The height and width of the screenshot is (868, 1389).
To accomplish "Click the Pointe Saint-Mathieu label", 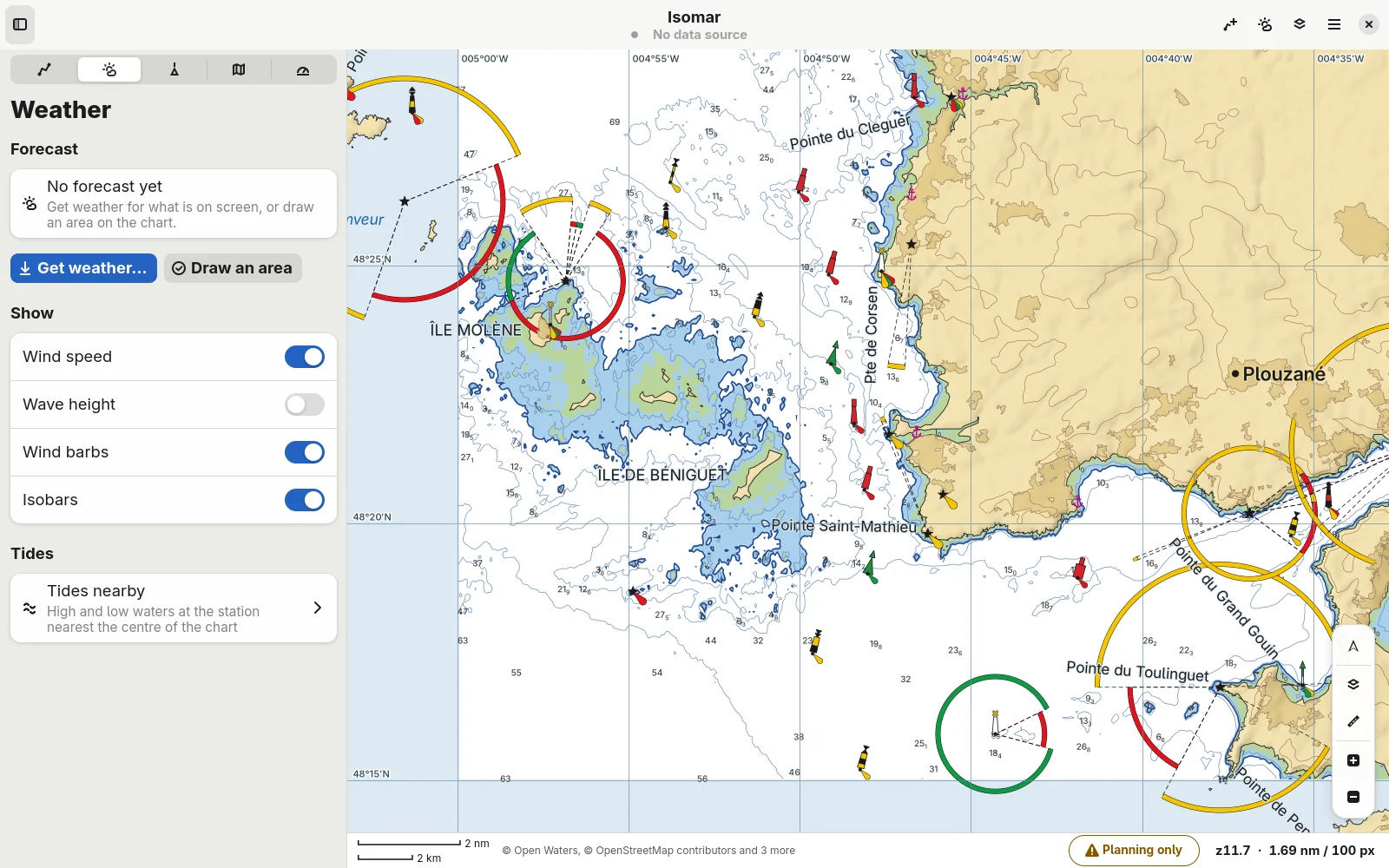I will click(x=844, y=526).
